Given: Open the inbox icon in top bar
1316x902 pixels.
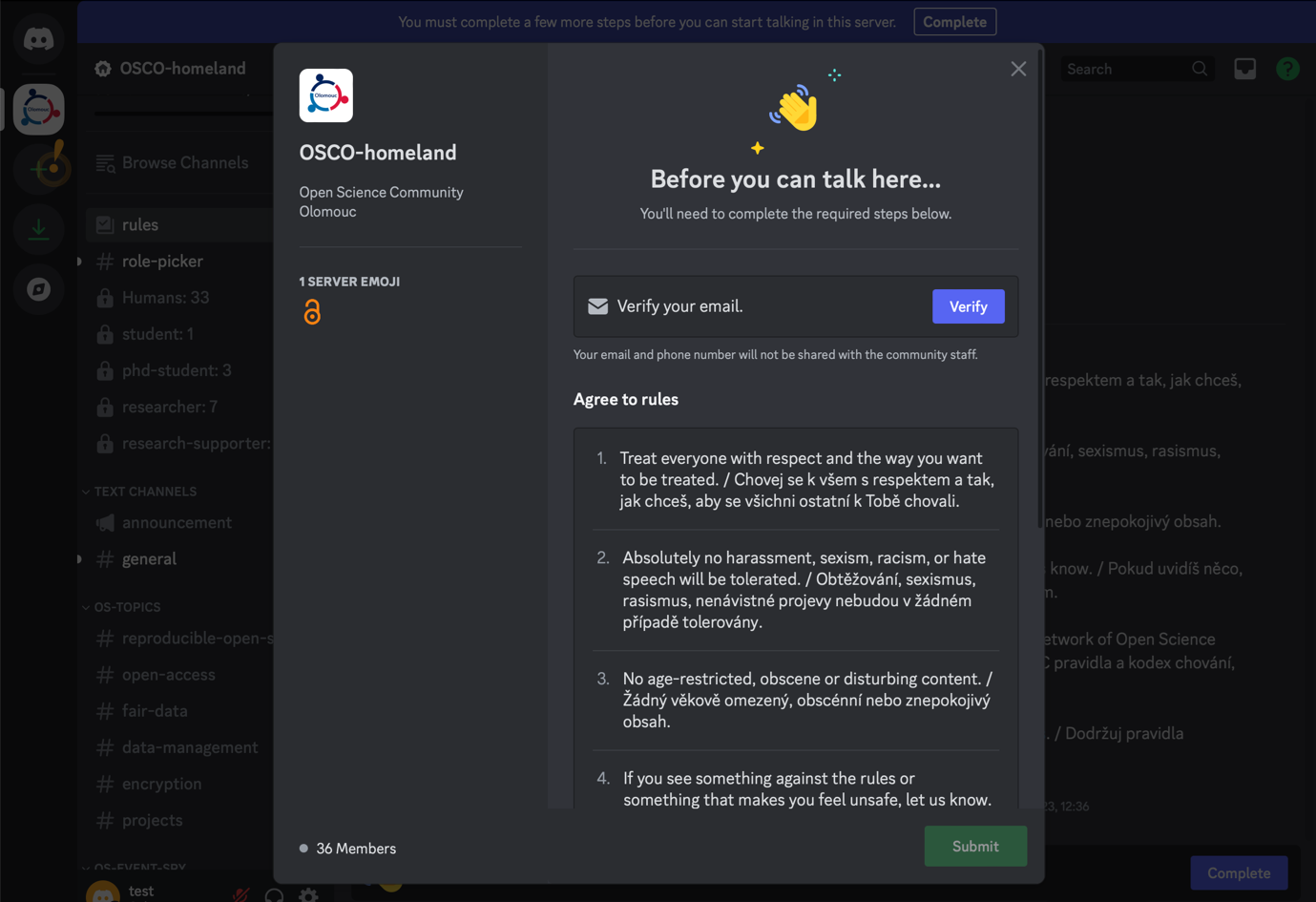Looking at the screenshot, I should 1244,69.
